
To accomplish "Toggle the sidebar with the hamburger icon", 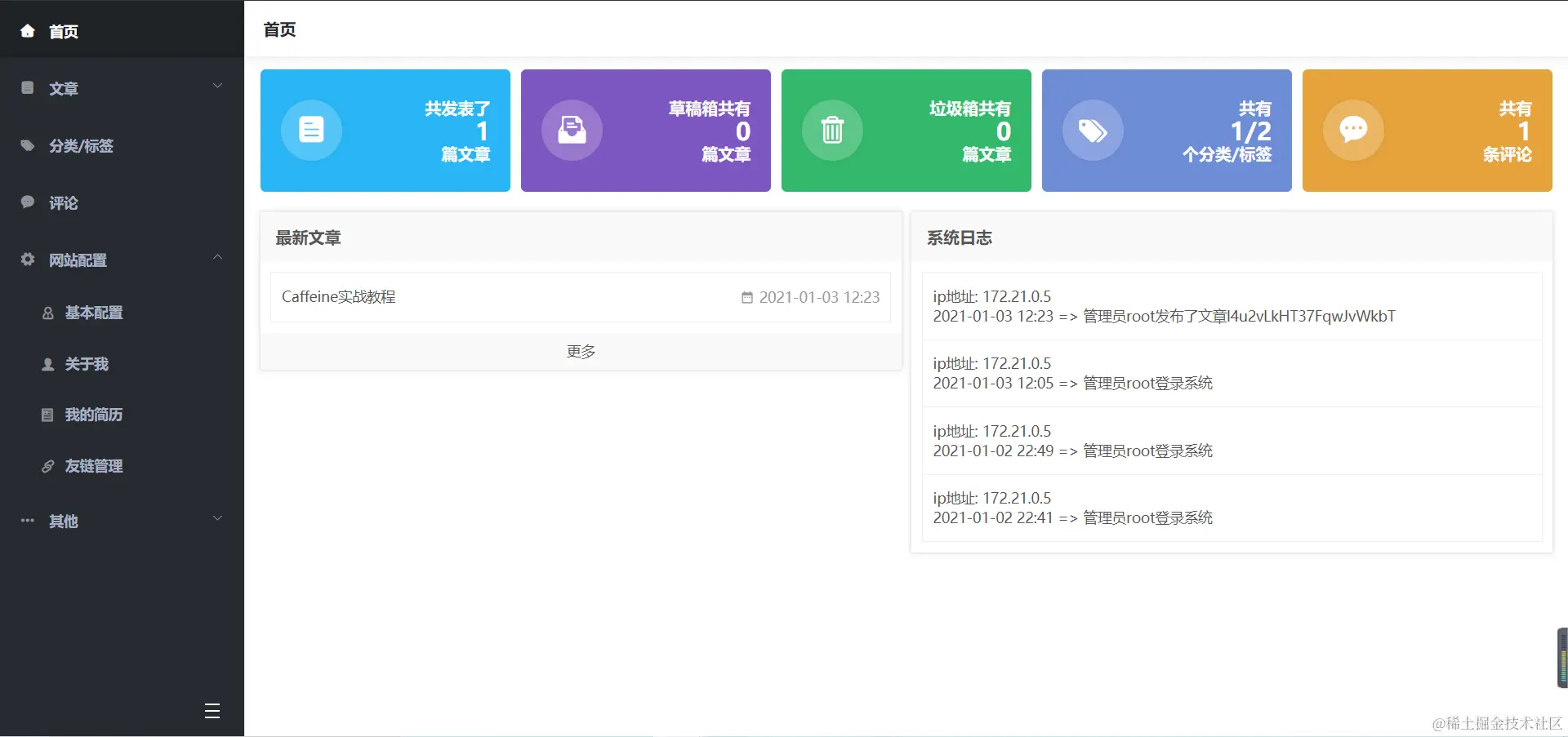I will 212,711.
